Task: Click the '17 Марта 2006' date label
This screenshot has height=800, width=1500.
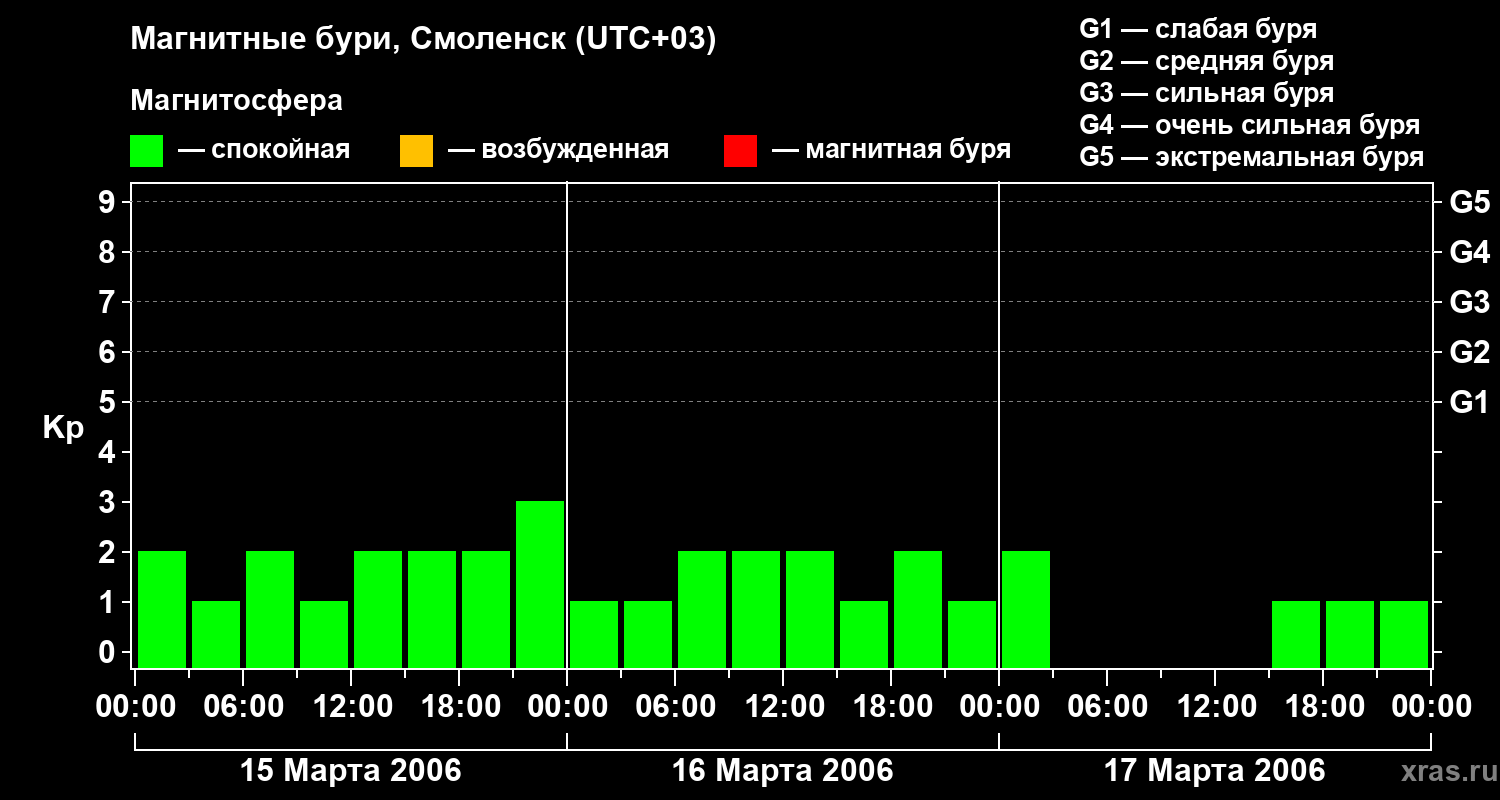Action: (1215, 771)
